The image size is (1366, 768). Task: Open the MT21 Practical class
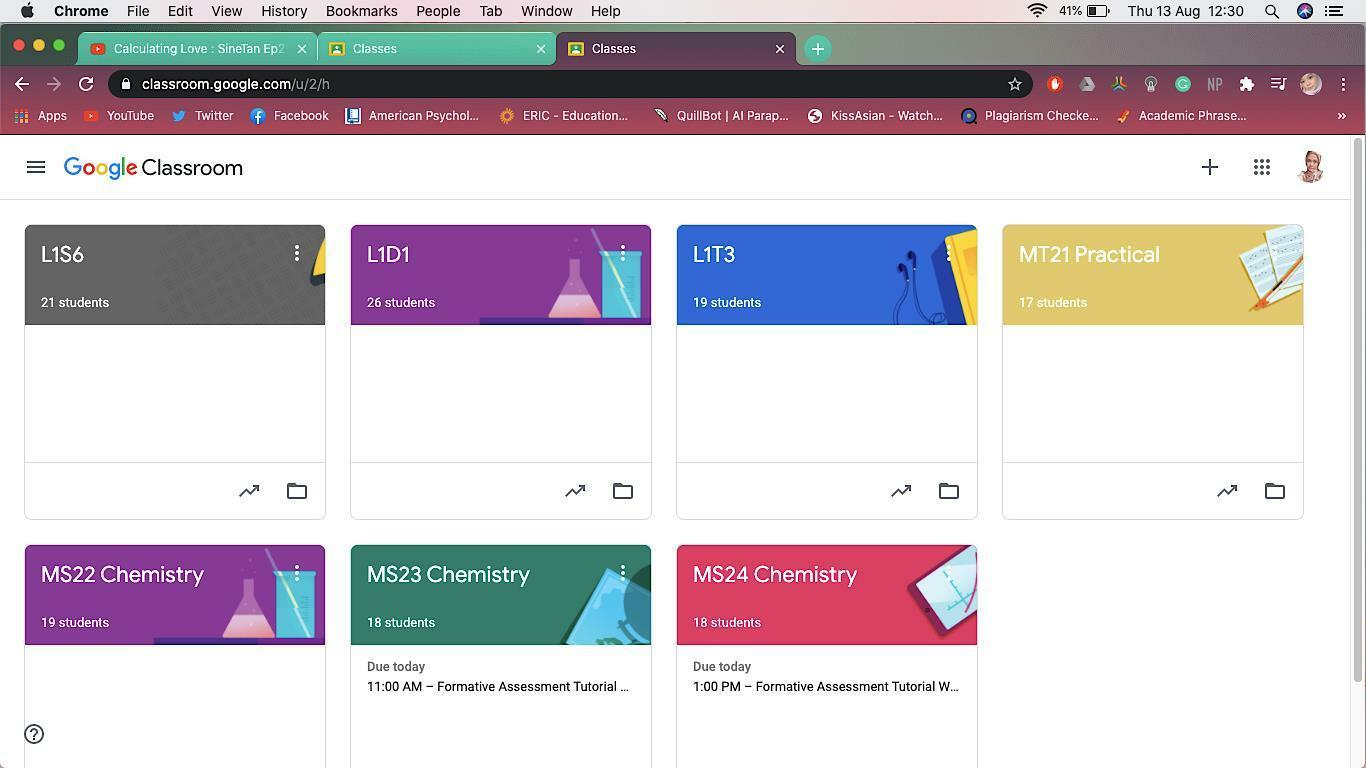tap(1089, 254)
